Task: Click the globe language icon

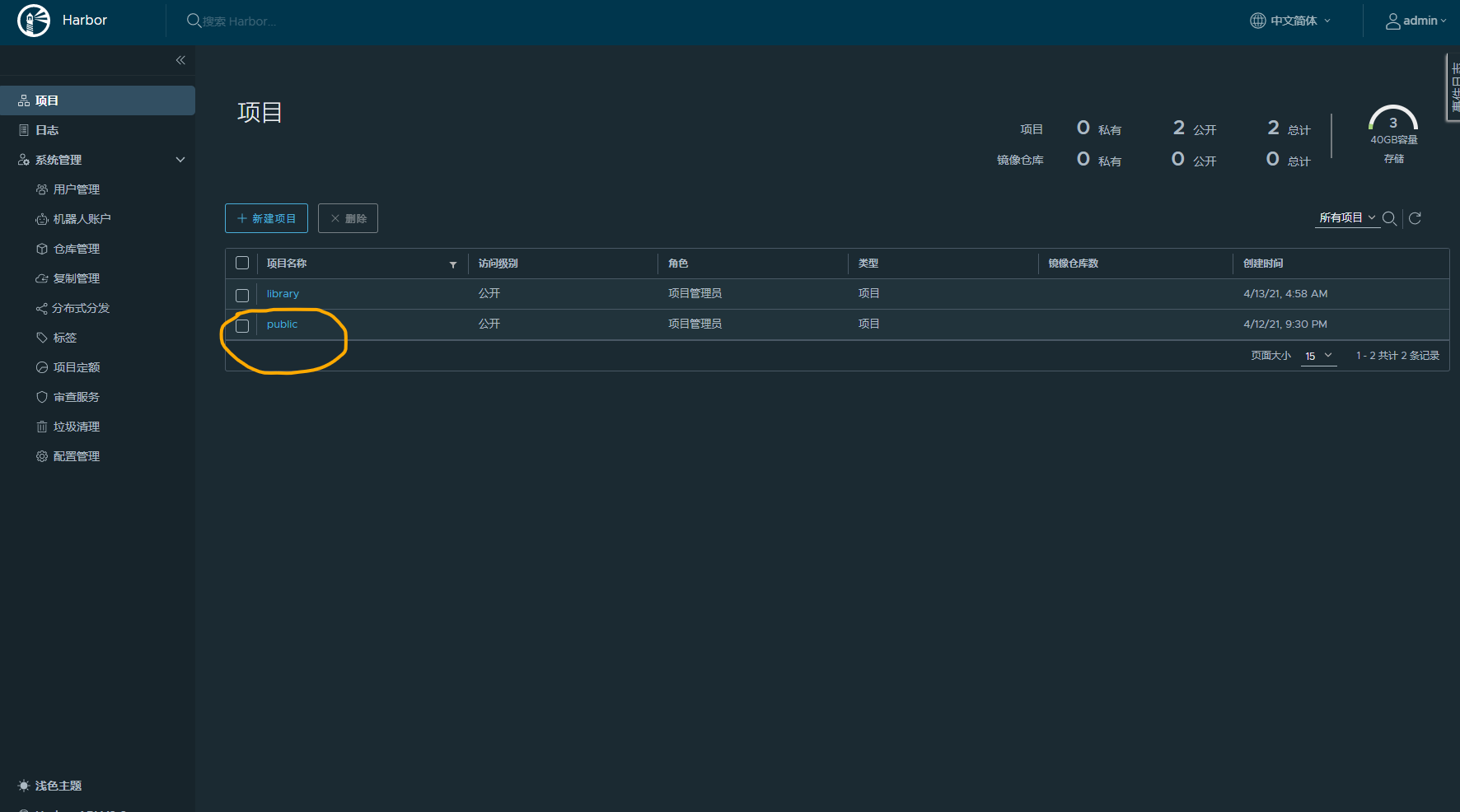Action: [1257, 21]
